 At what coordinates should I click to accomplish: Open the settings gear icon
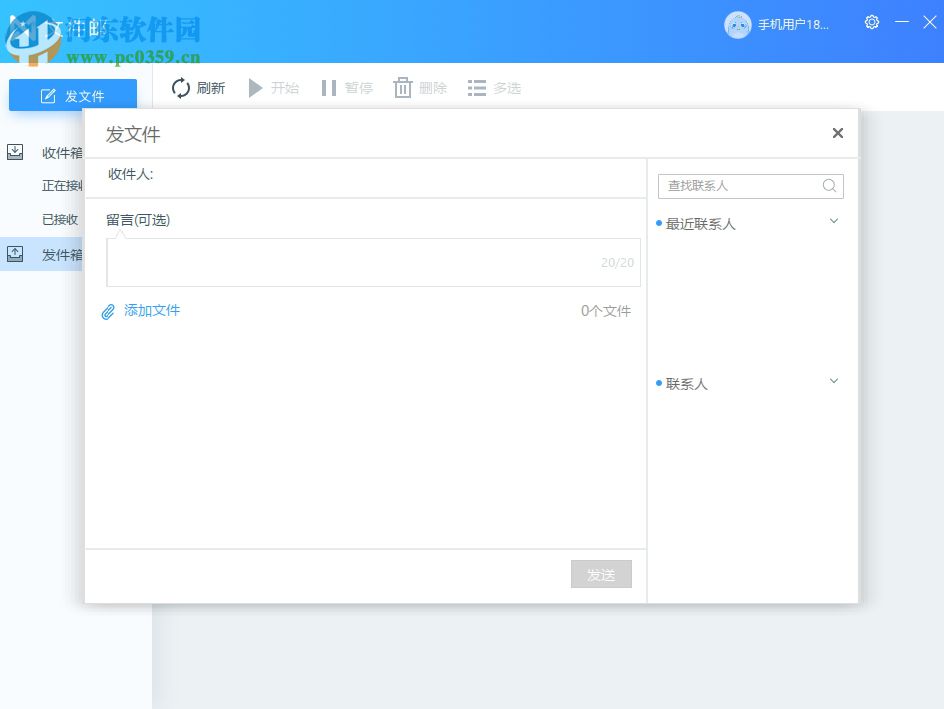(871, 22)
